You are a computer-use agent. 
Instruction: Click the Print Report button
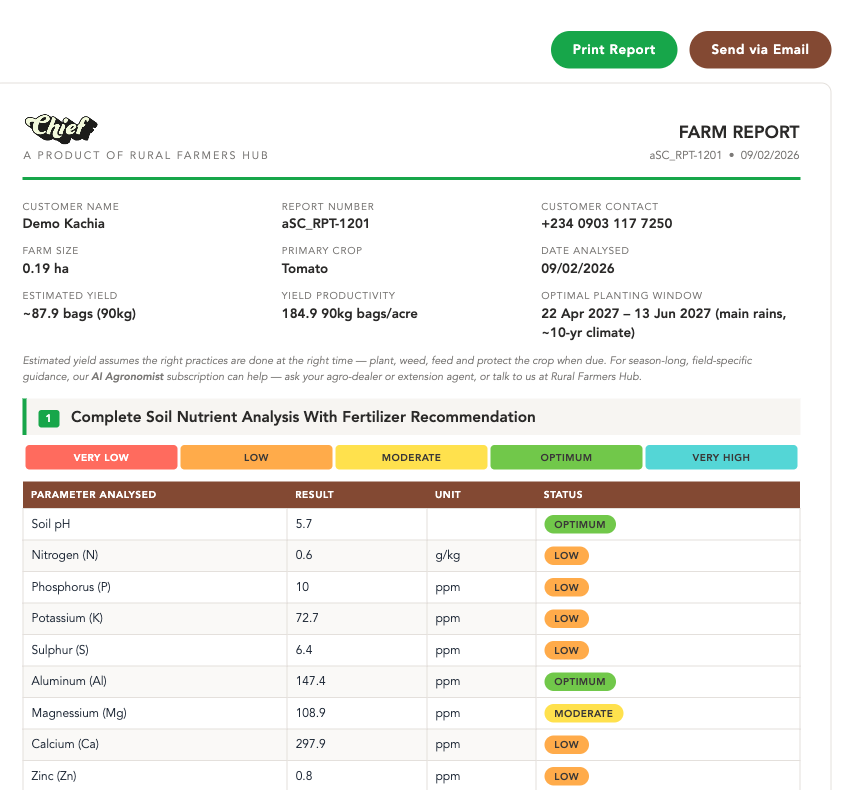(x=613, y=50)
